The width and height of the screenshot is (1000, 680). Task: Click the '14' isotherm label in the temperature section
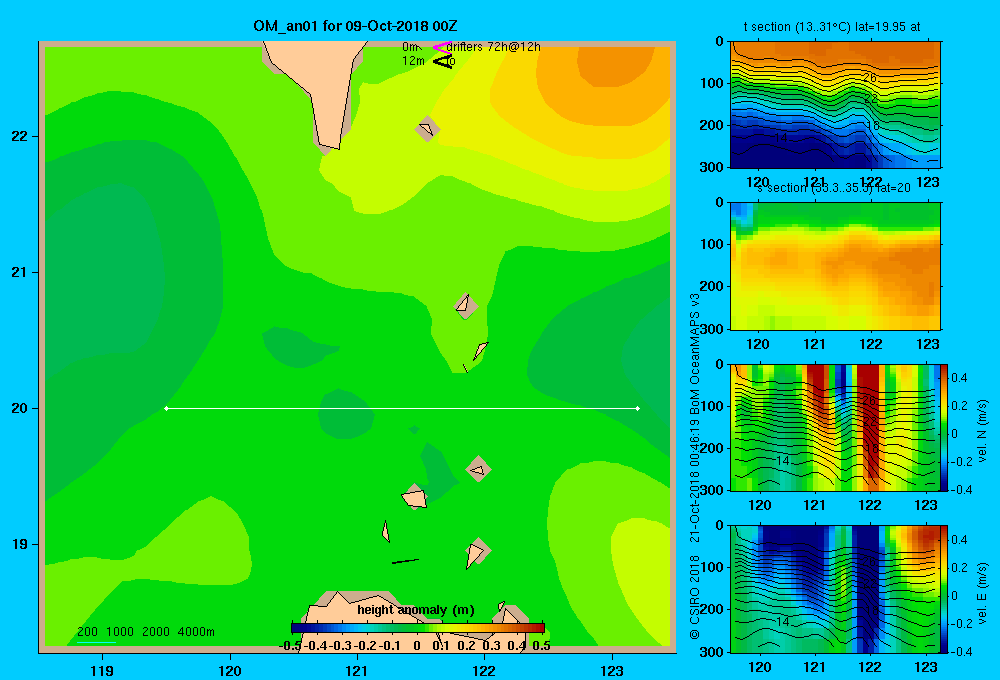click(780, 137)
